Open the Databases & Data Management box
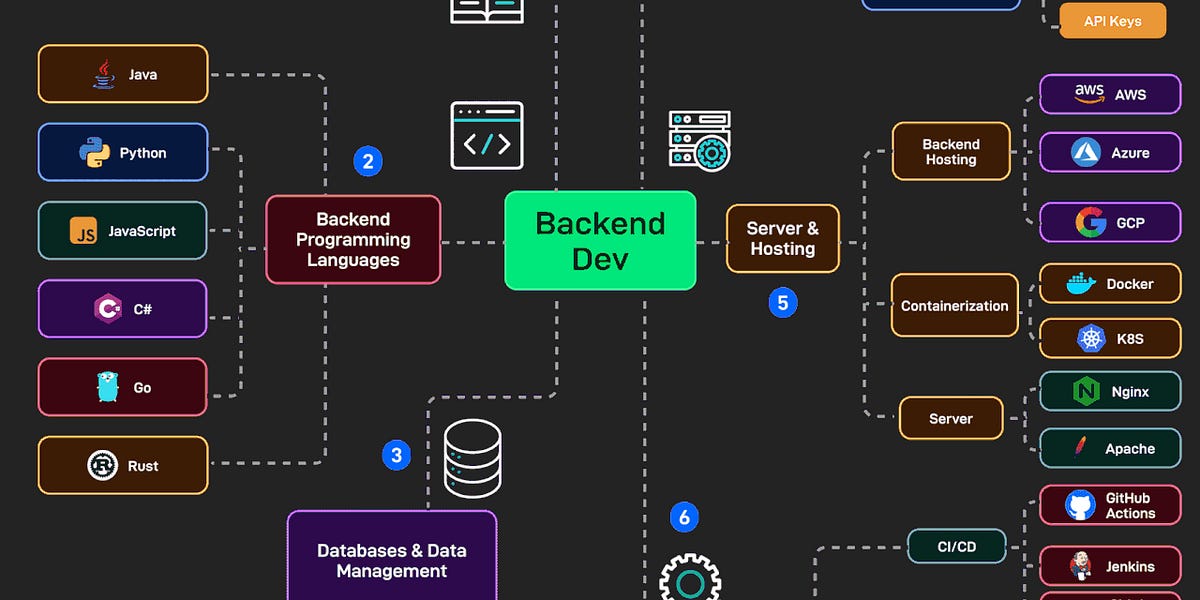The height and width of the screenshot is (600, 1200). point(392,556)
